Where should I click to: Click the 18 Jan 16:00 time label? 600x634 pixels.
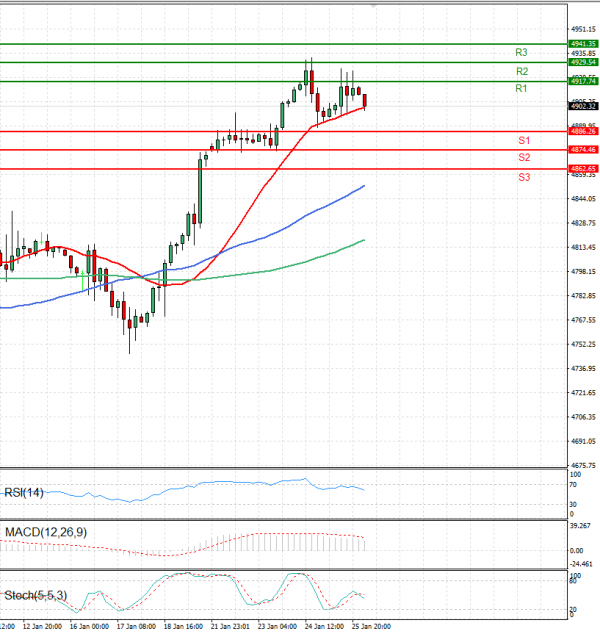pos(183,626)
